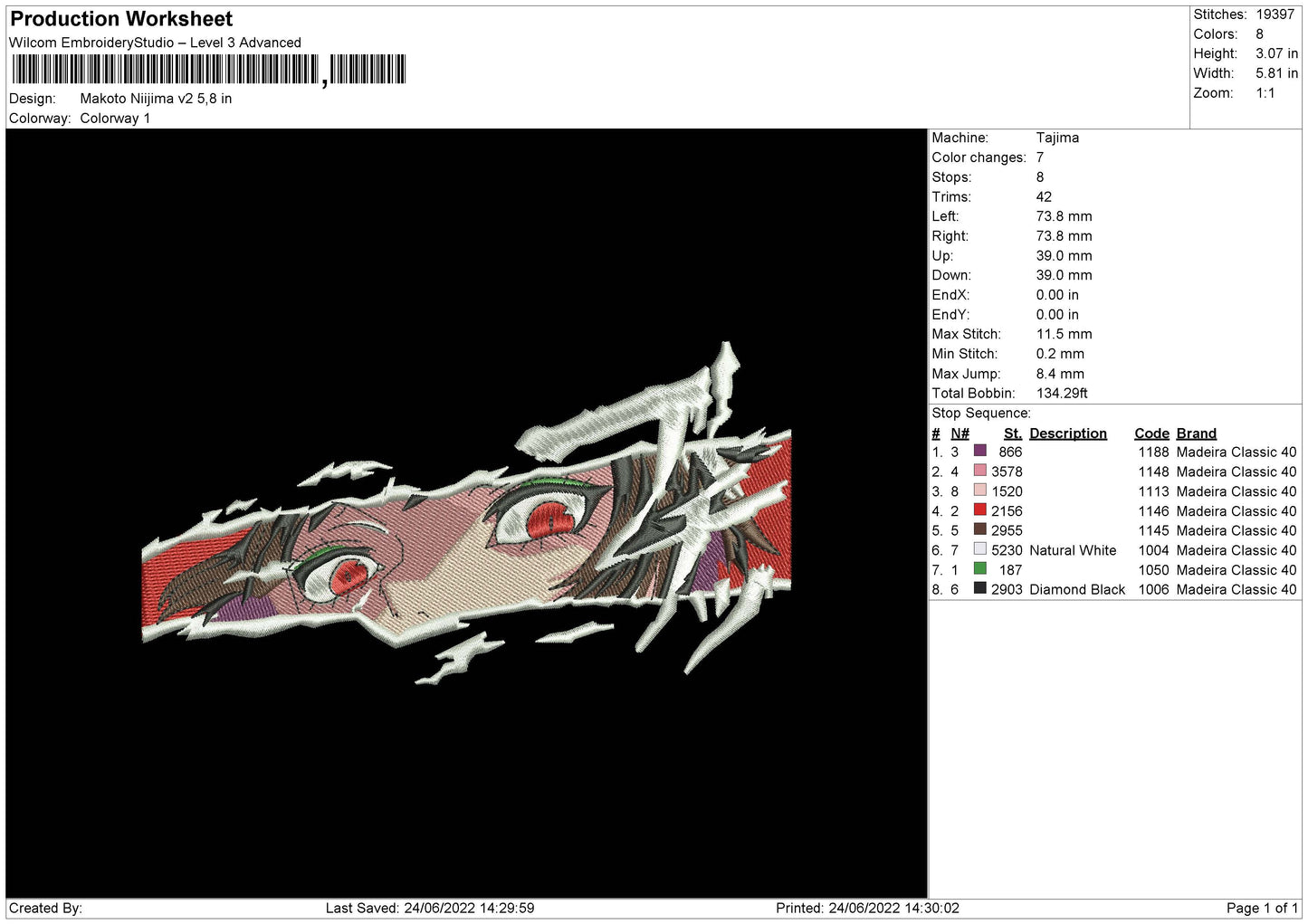Click the "EndX:" label

(950, 295)
